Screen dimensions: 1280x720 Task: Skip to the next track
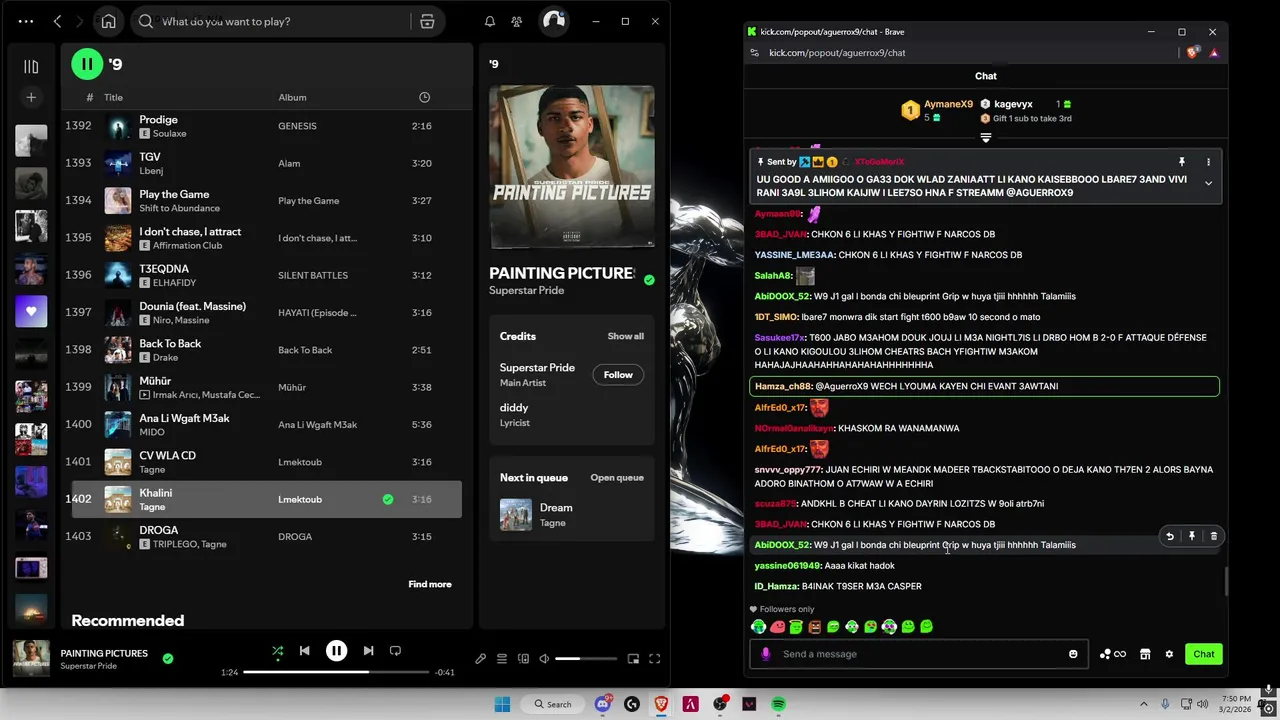368,651
